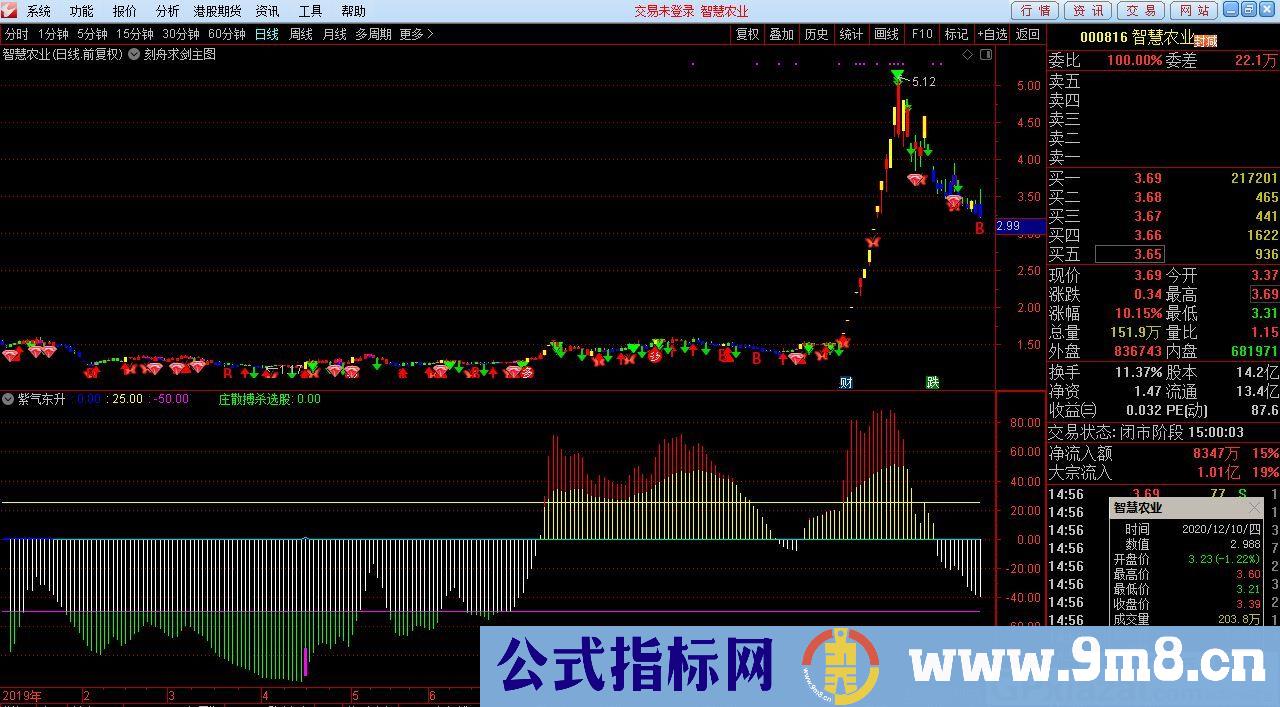Open the 多周期 multi-period view
The image size is (1280, 707).
point(373,34)
